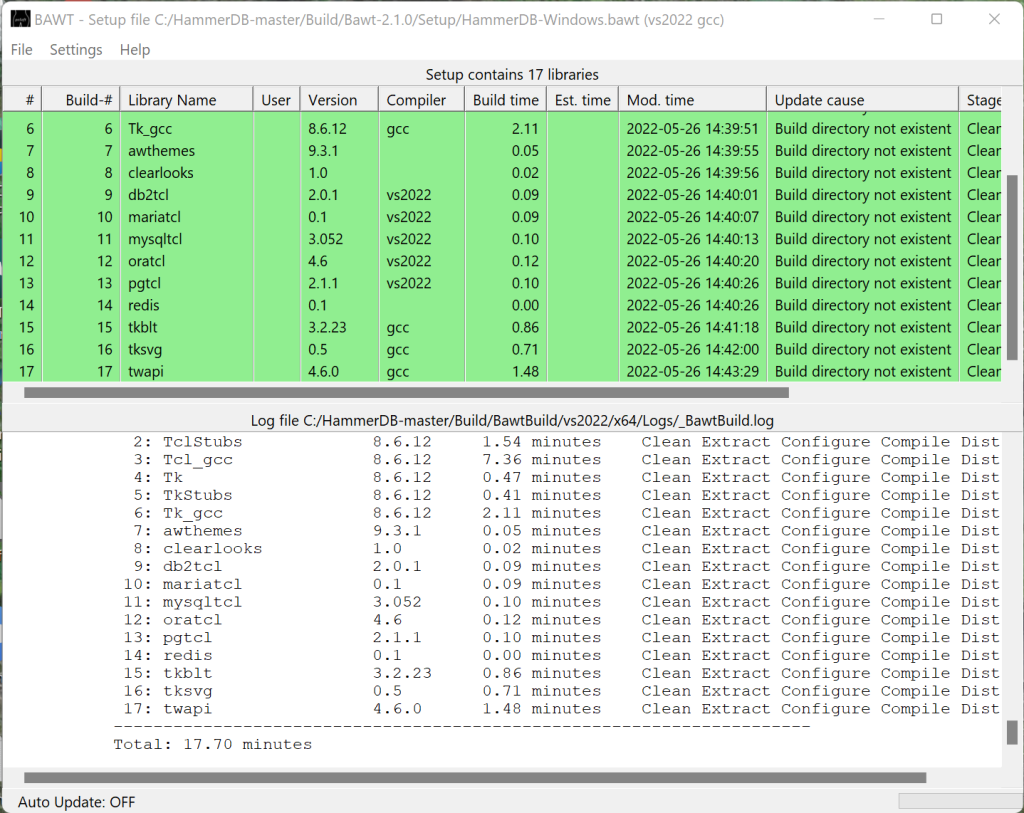Open the Help menu

tap(134, 49)
